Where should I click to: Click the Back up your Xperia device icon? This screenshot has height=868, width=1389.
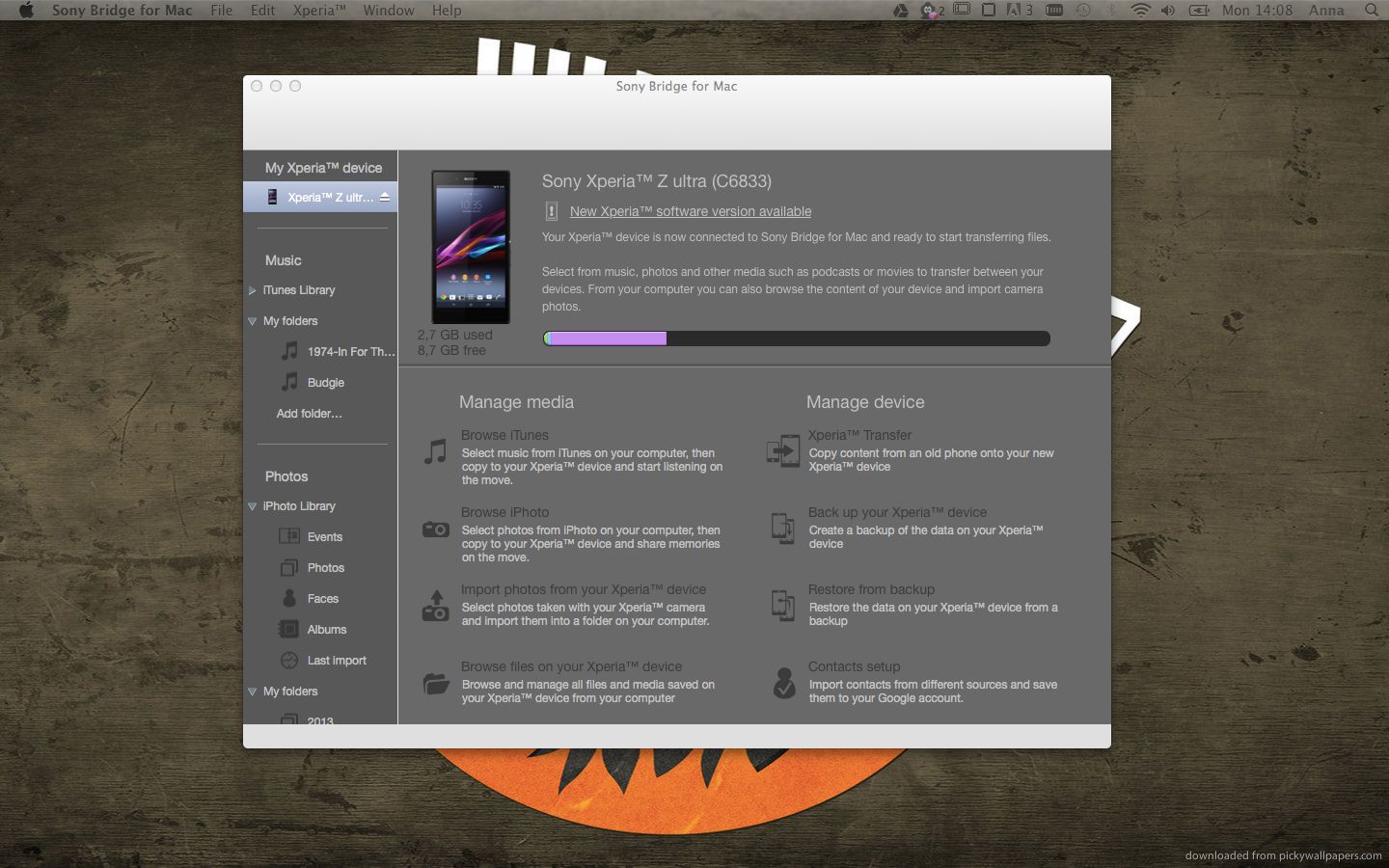782,529
